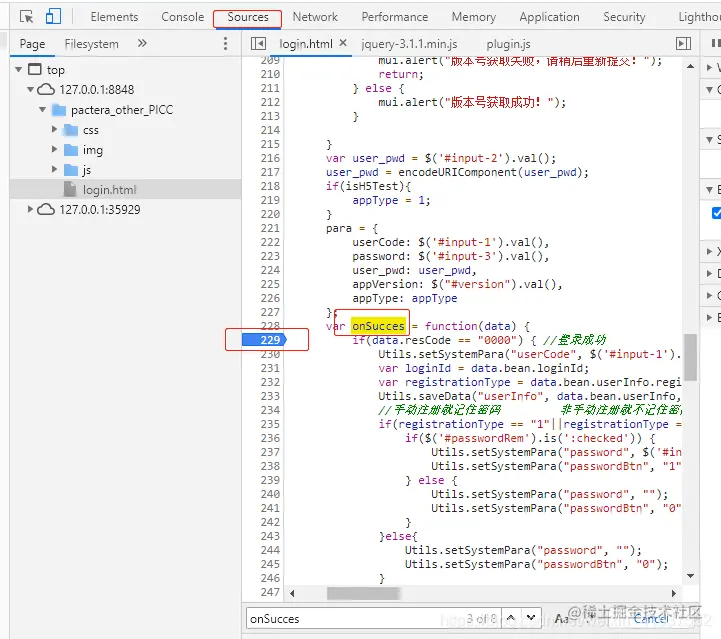Click the login.html file icon in the tree

point(70,189)
